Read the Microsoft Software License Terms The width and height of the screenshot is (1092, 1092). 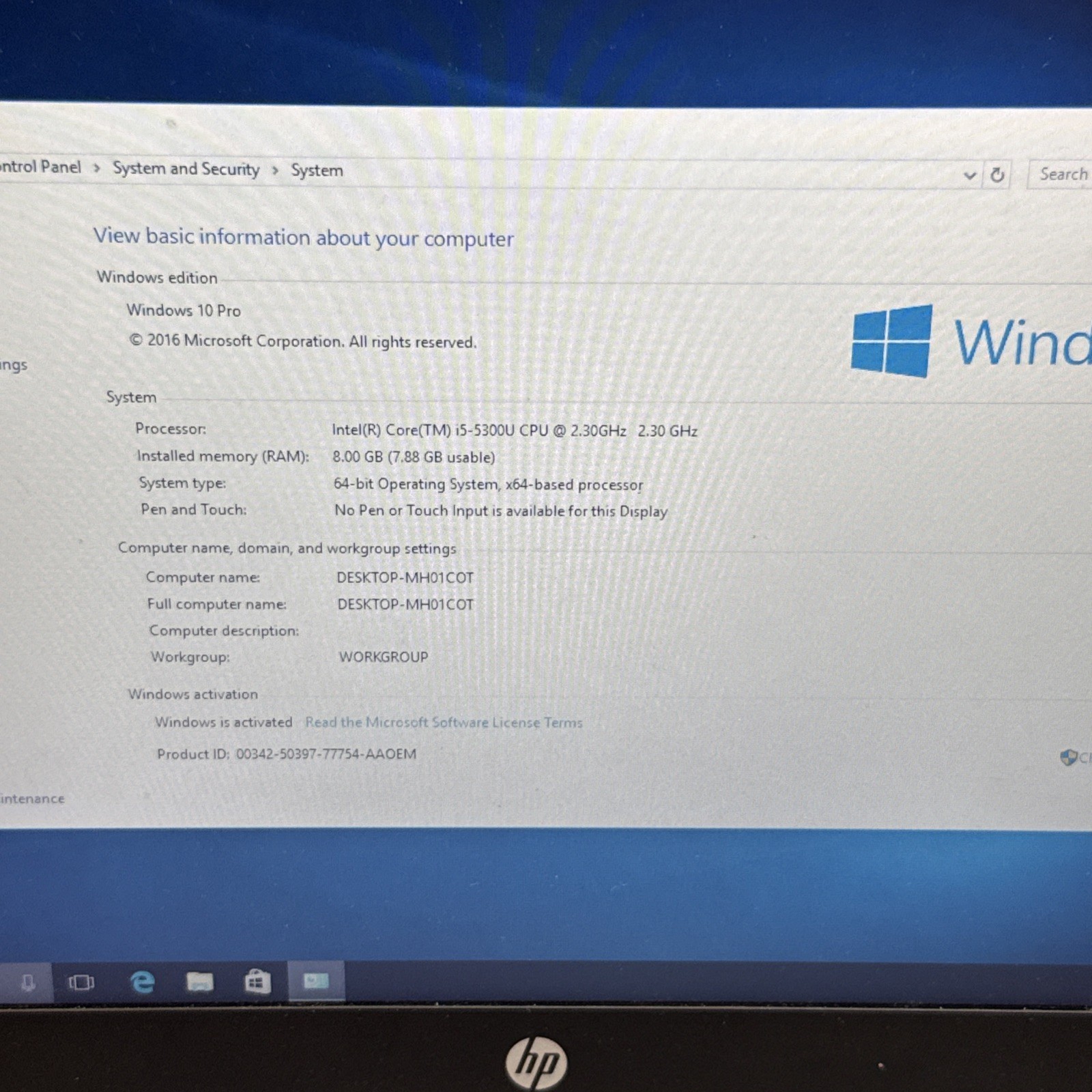point(444,722)
